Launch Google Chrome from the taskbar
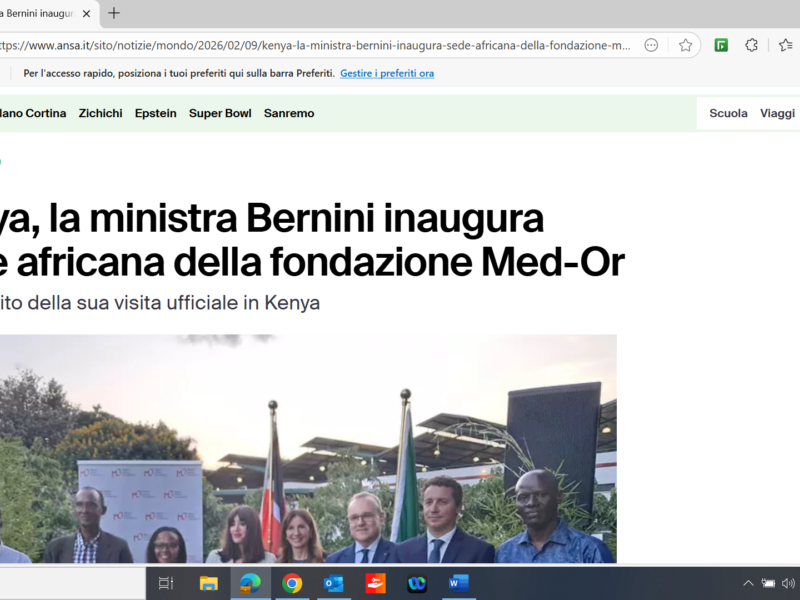This screenshot has width=800, height=600. pyautogui.click(x=291, y=583)
